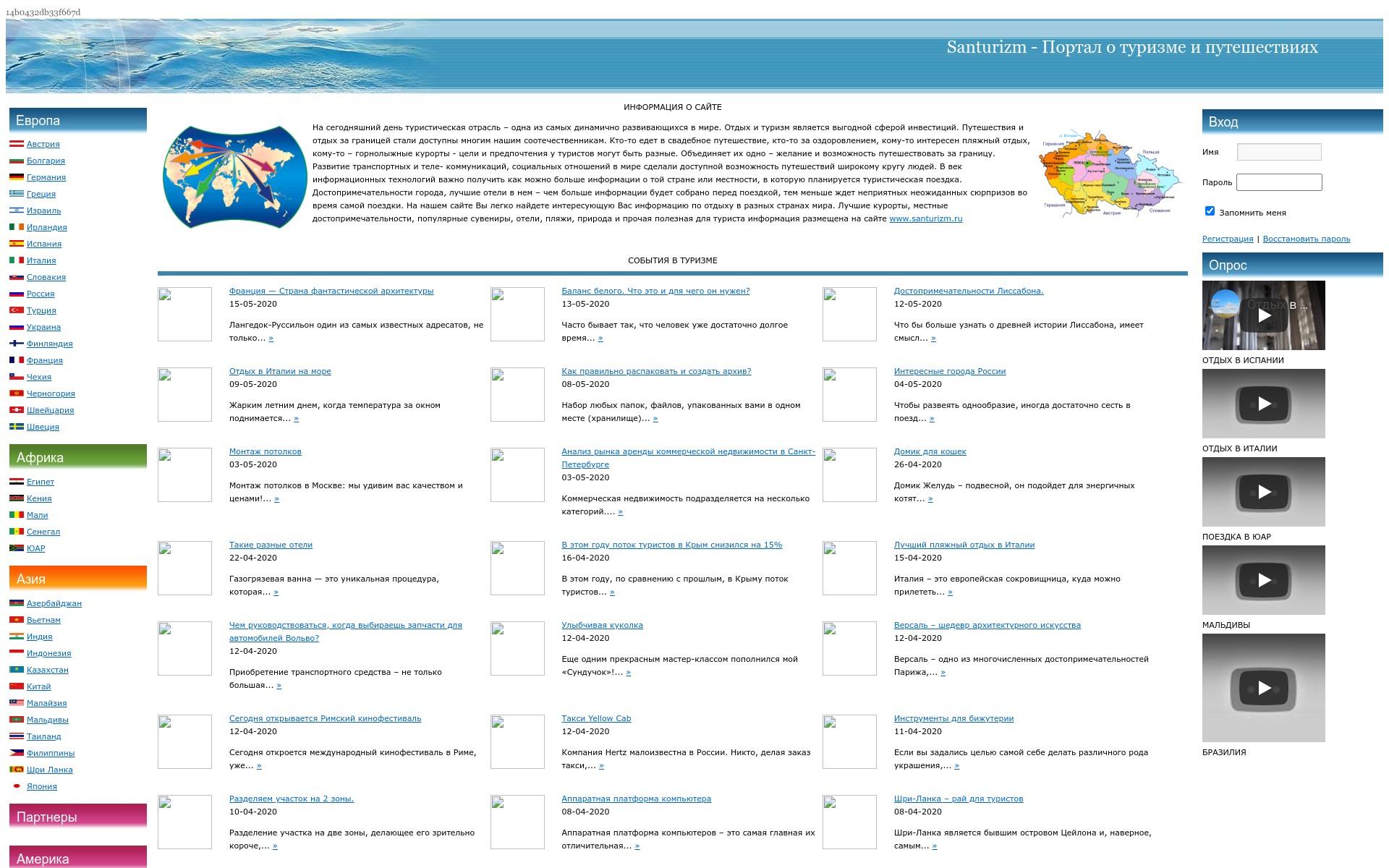Play the Поездка в ЮАР video

click(1264, 492)
